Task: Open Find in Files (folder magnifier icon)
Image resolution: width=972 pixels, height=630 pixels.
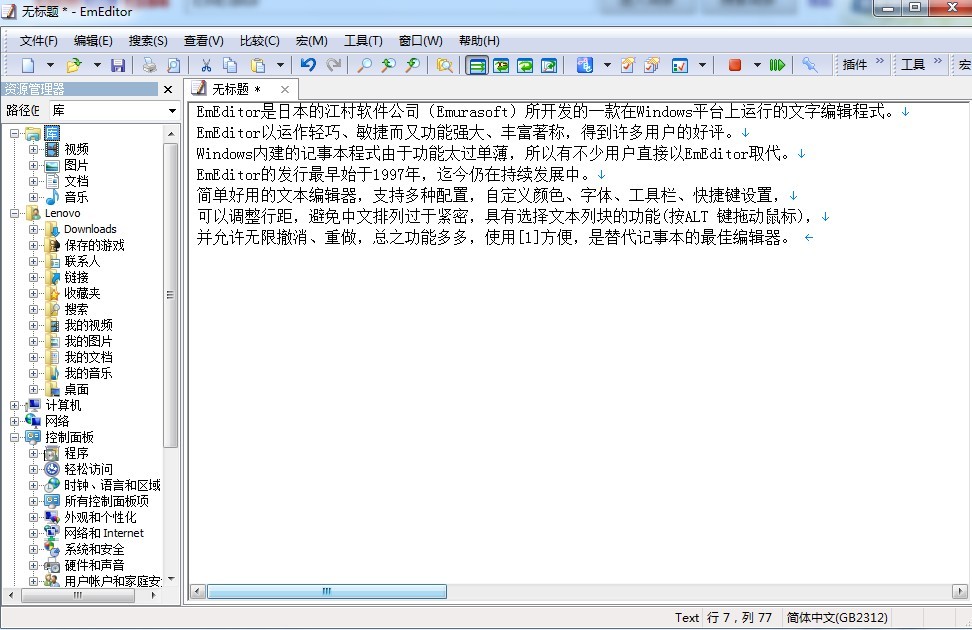Action: [444, 65]
